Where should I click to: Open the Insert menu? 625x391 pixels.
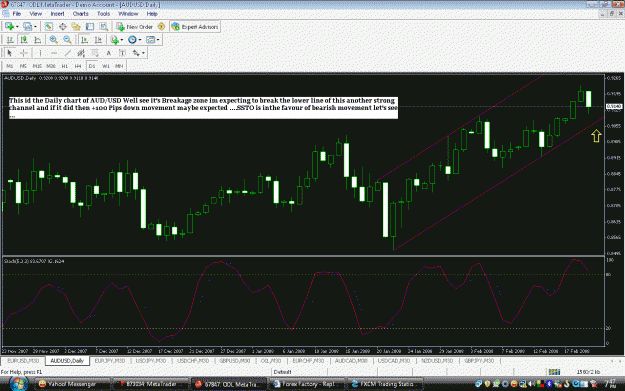(57, 14)
